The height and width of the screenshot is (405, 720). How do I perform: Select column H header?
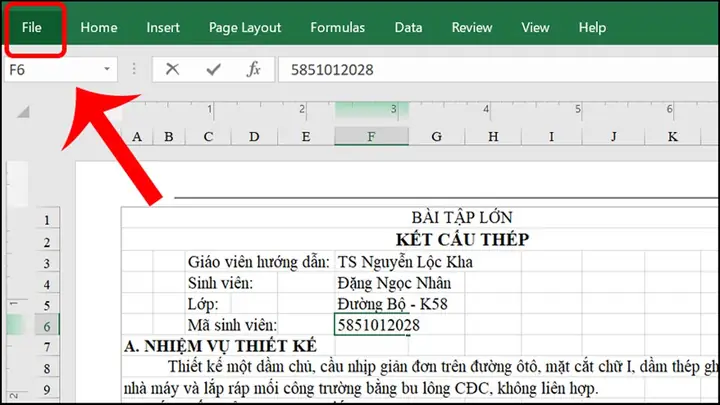[x=493, y=136]
